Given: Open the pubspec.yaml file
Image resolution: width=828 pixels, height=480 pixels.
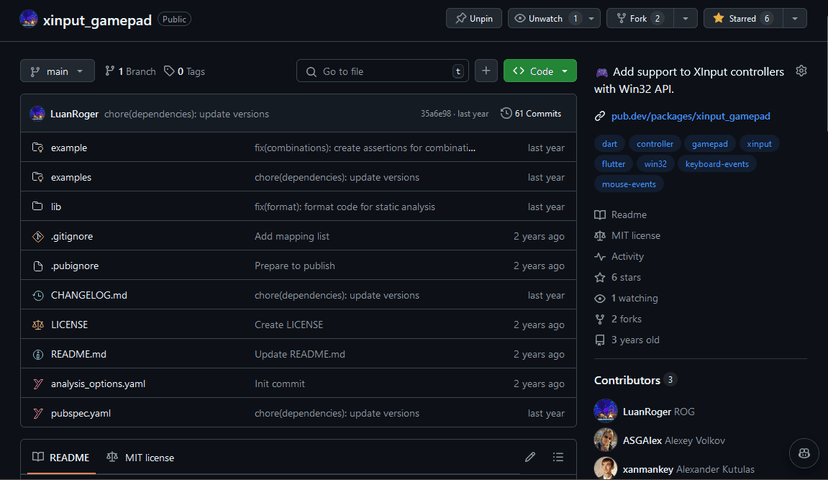Looking at the screenshot, I should pyautogui.click(x=80, y=413).
